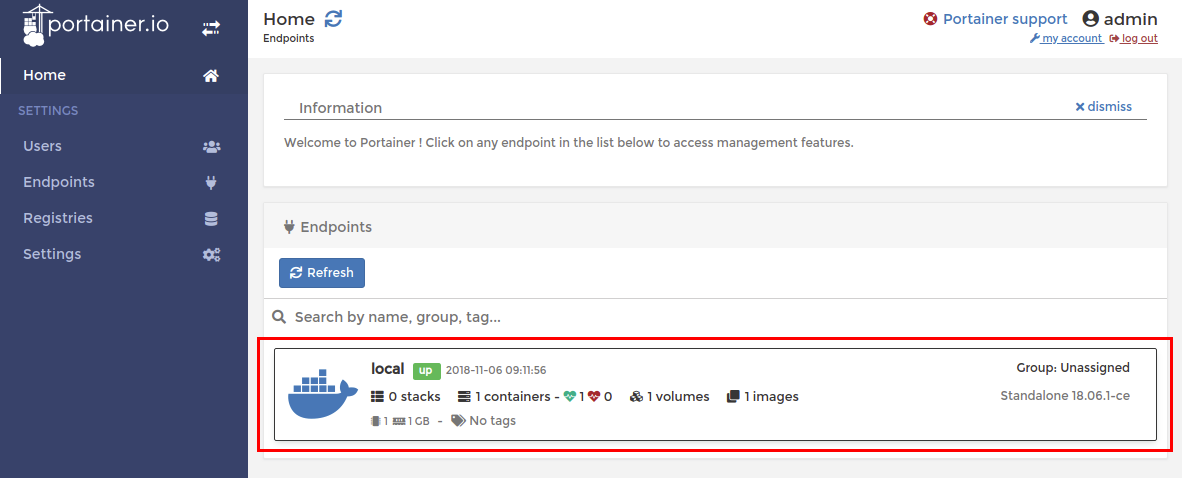The width and height of the screenshot is (1182, 478).
Task: Open the Users settings page
Action: point(43,146)
